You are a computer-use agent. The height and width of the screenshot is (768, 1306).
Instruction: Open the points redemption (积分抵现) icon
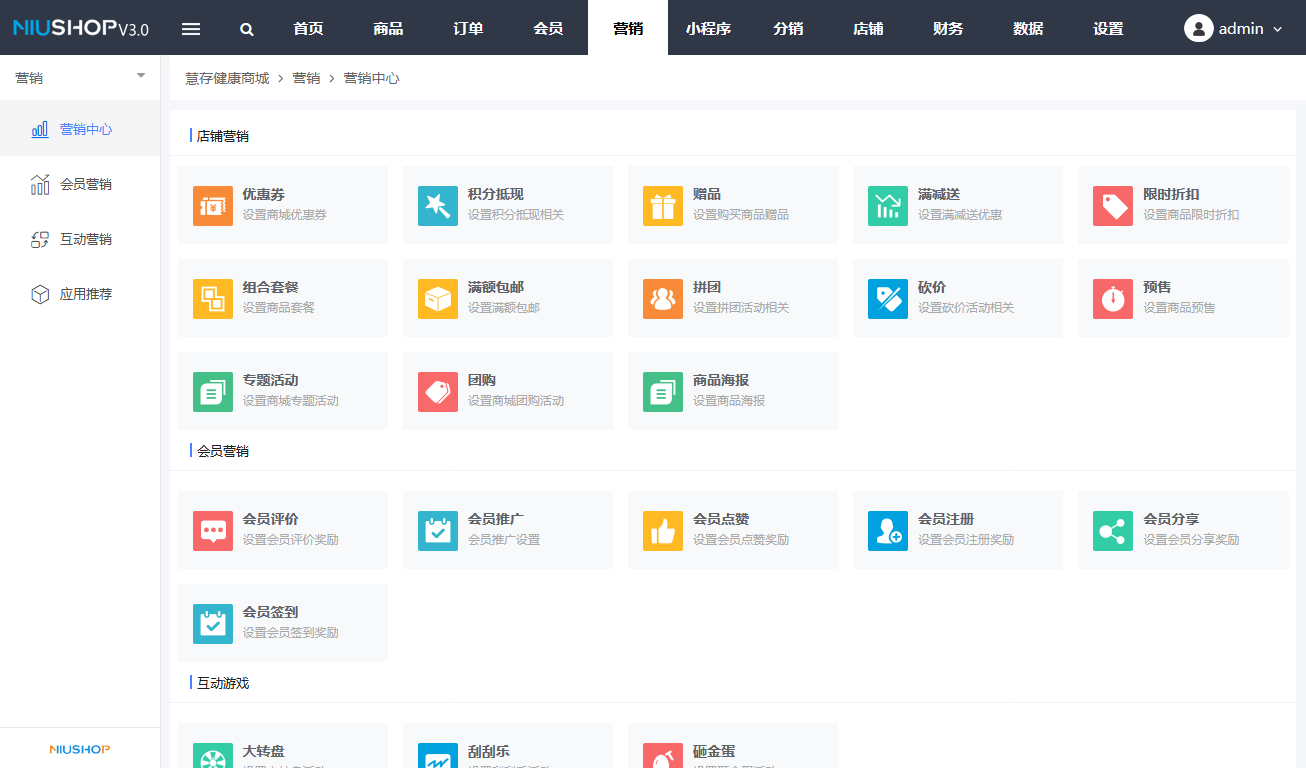point(437,205)
